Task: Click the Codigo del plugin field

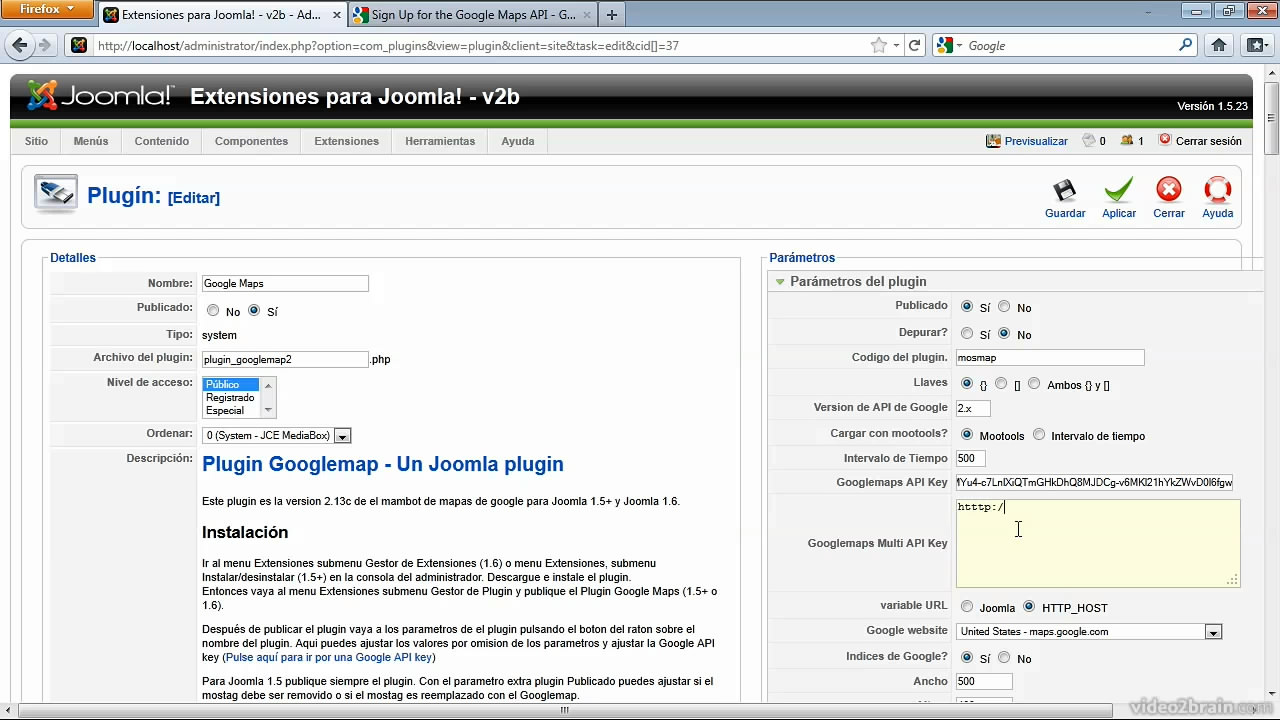Action: 1050,357
